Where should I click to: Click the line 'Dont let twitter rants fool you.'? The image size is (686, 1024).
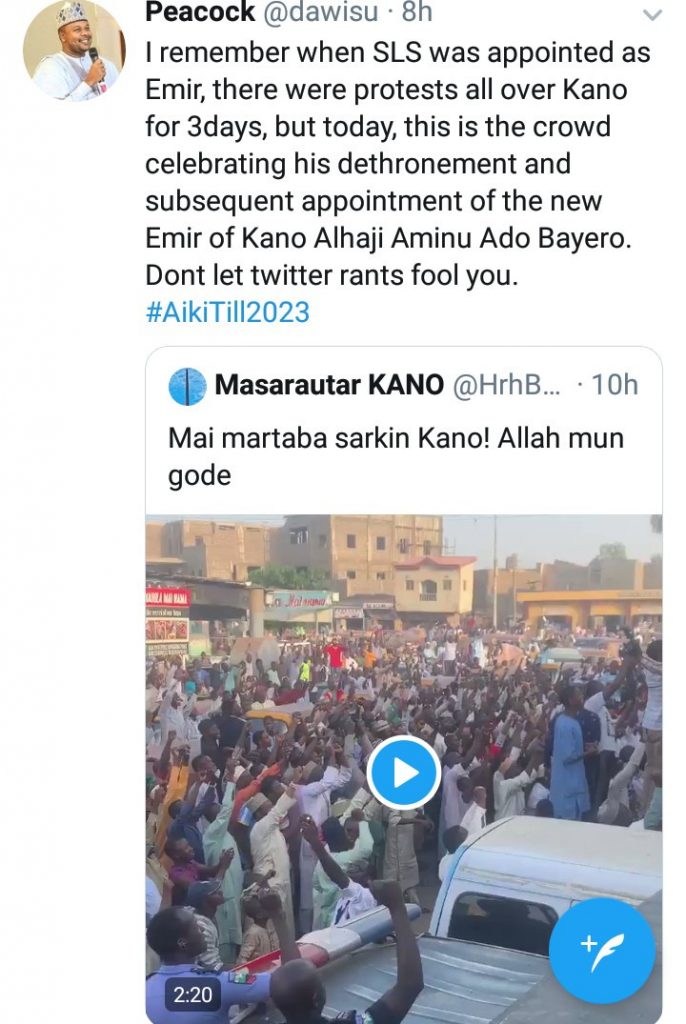(332, 275)
